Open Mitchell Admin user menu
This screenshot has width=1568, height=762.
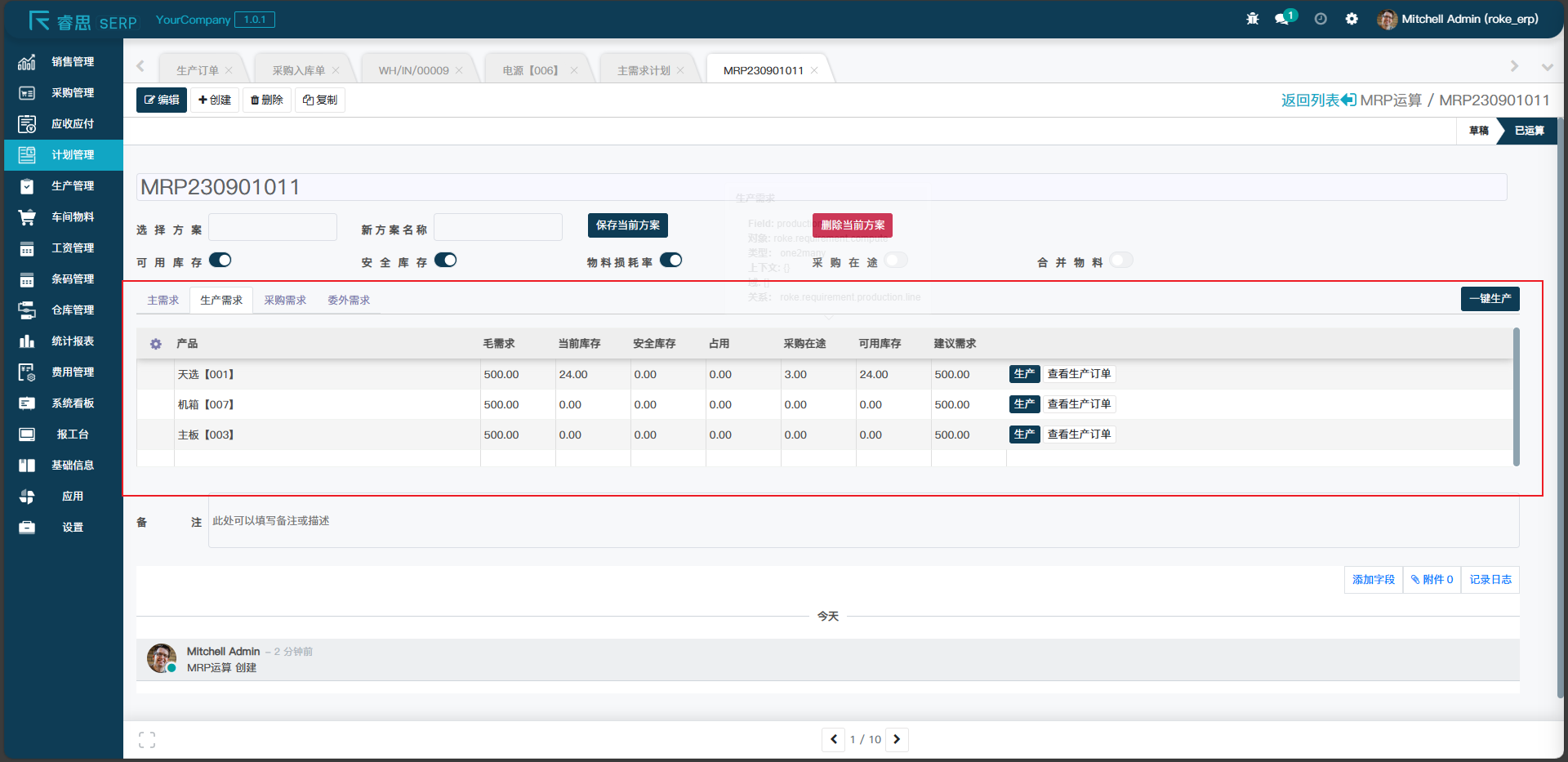click(1459, 19)
